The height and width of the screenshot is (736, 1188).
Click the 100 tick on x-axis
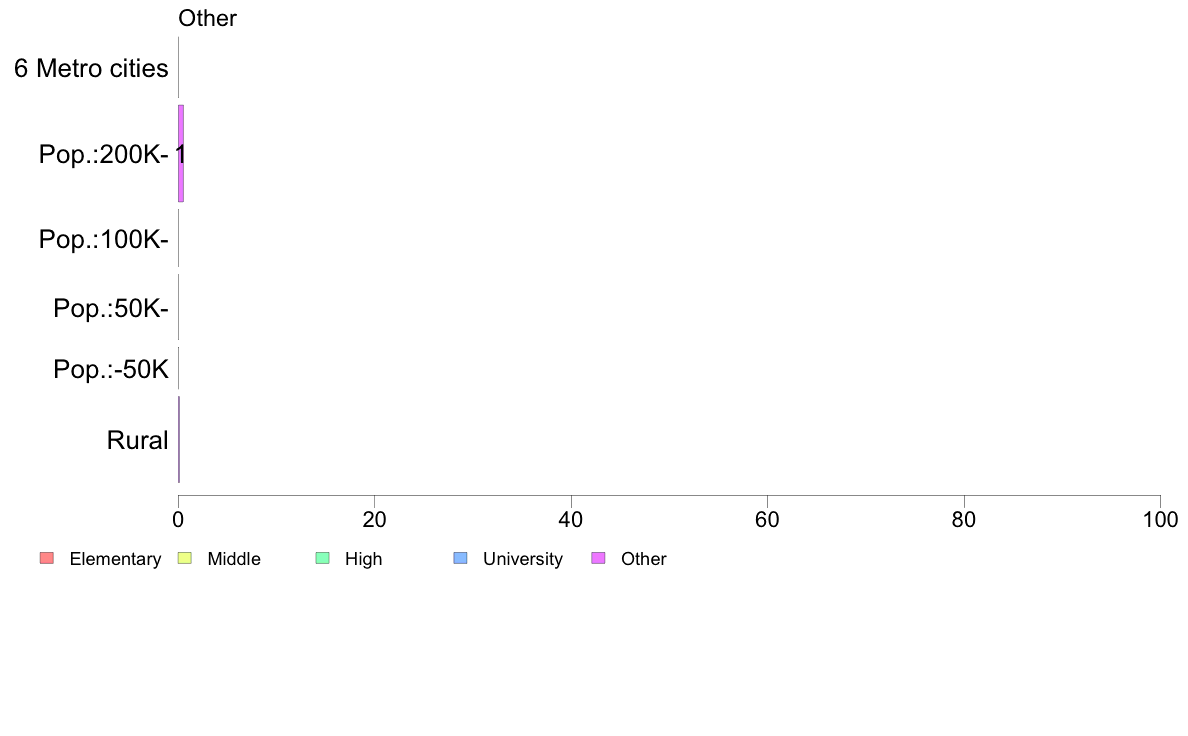click(1160, 519)
